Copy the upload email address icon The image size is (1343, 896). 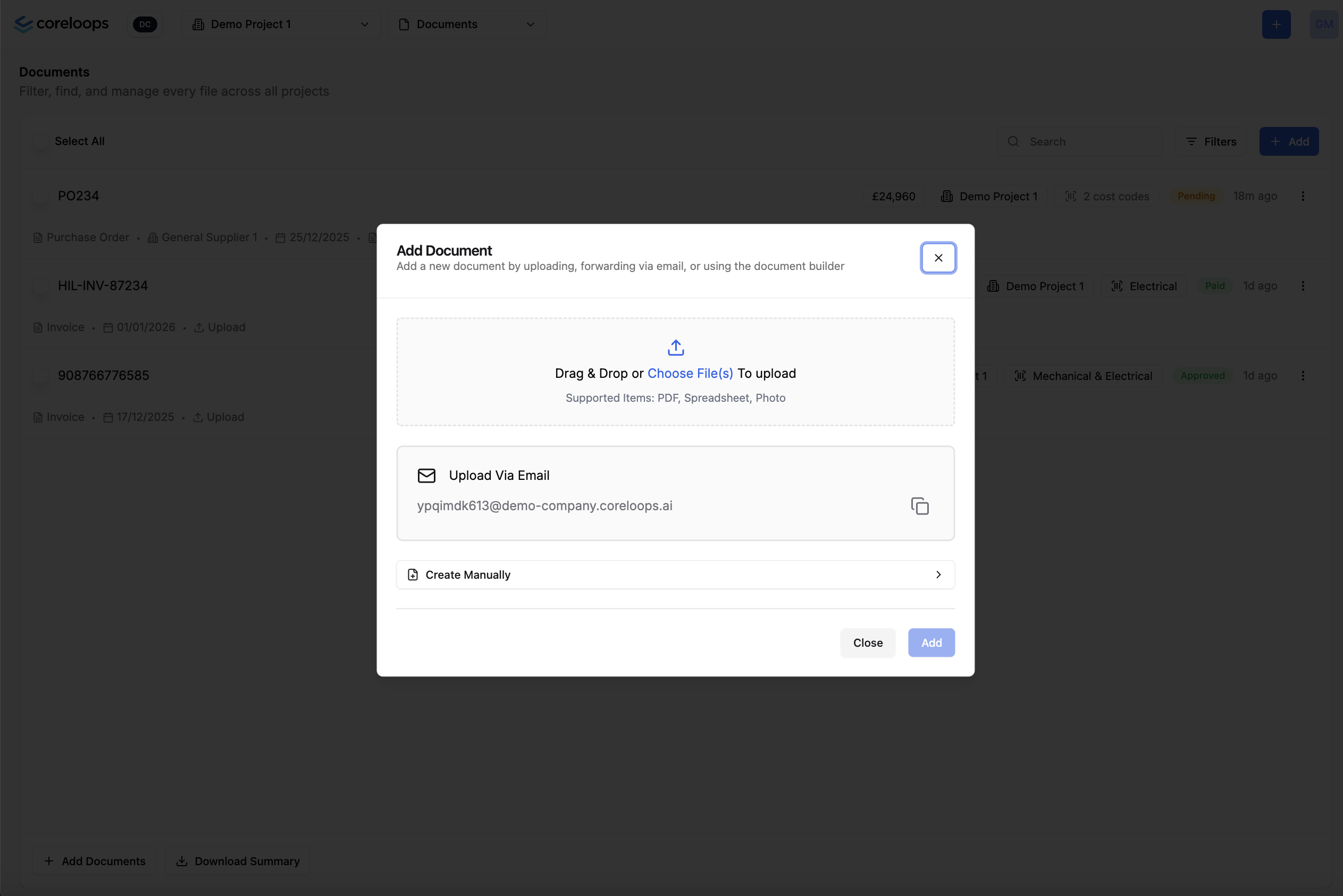[x=919, y=506]
